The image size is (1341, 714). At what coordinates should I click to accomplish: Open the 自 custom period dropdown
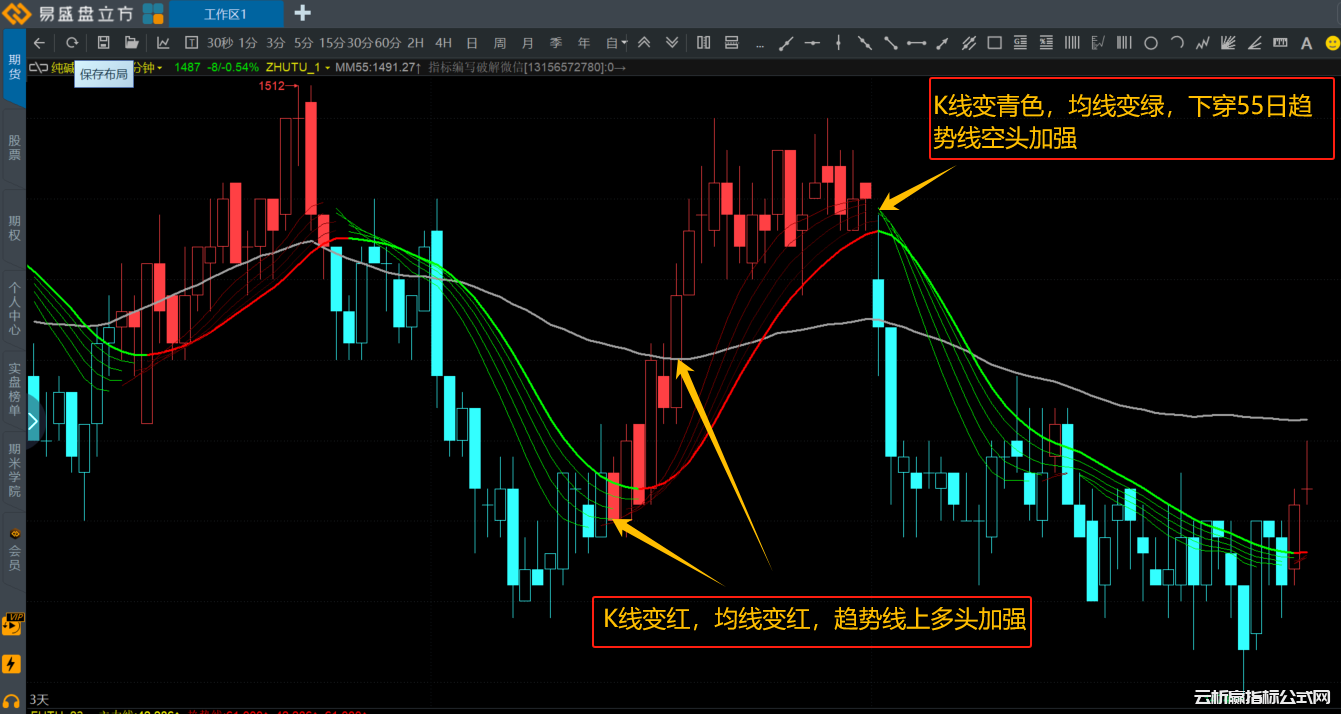616,43
